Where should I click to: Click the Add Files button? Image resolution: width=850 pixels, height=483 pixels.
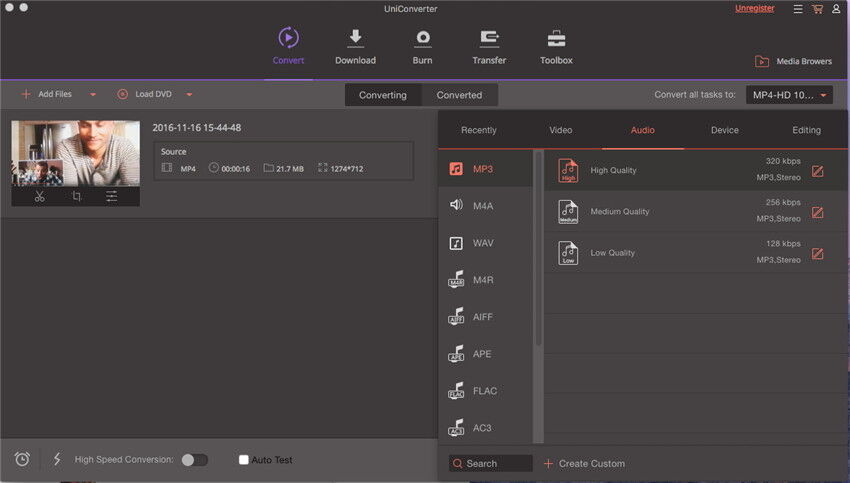coord(47,94)
